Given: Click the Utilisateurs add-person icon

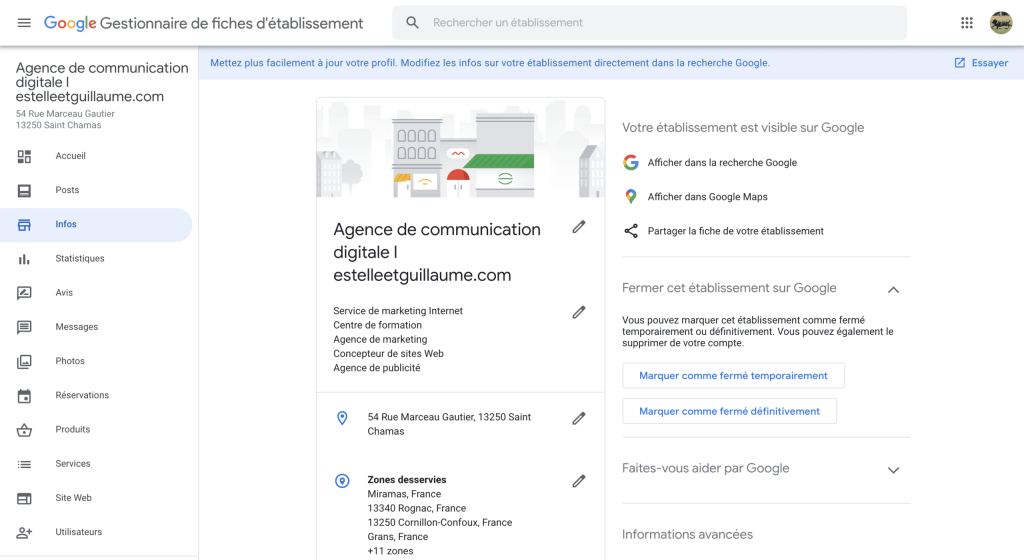Looking at the screenshot, I should pos(24,533).
